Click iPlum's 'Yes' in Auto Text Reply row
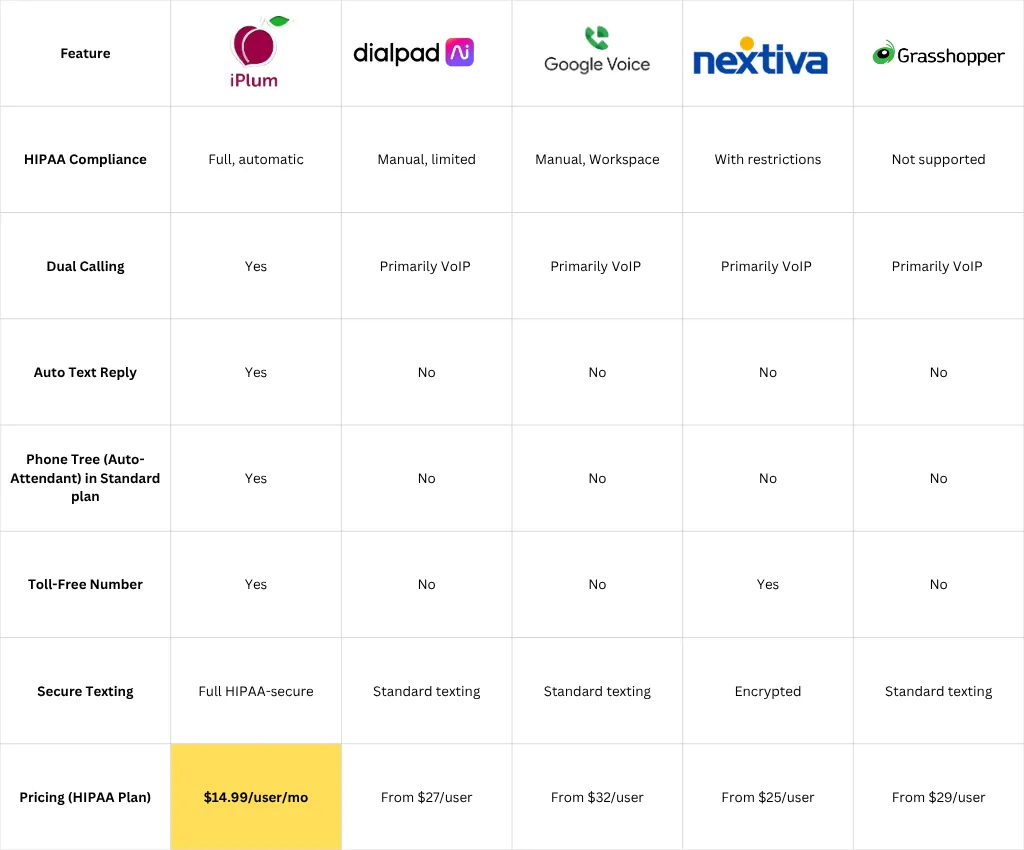The height and width of the screenshot is (850, 1024). 256,372
